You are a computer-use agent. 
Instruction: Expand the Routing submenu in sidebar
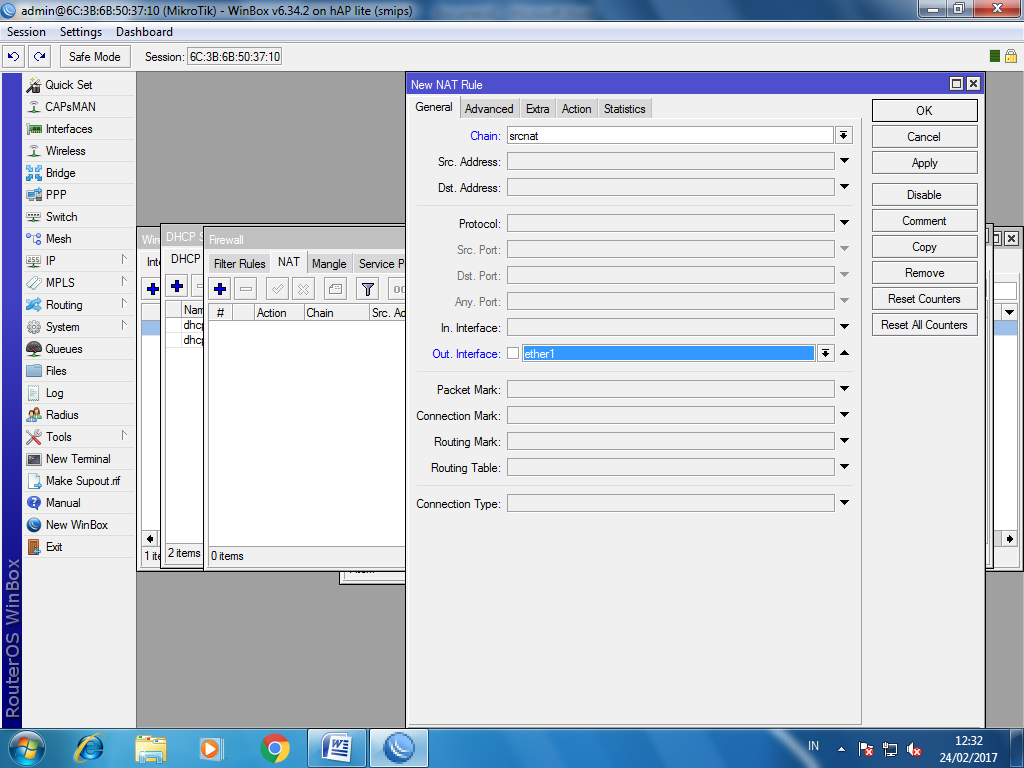(x=124, y=304)
